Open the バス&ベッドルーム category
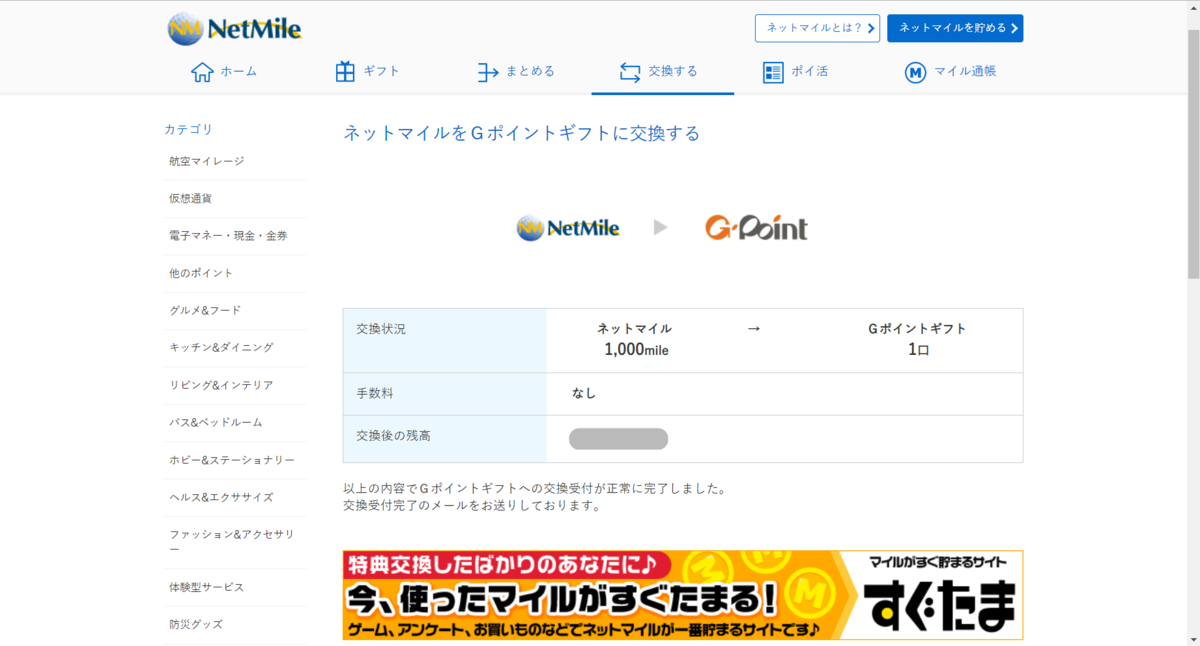The image size is (1200, 646). 235,423
